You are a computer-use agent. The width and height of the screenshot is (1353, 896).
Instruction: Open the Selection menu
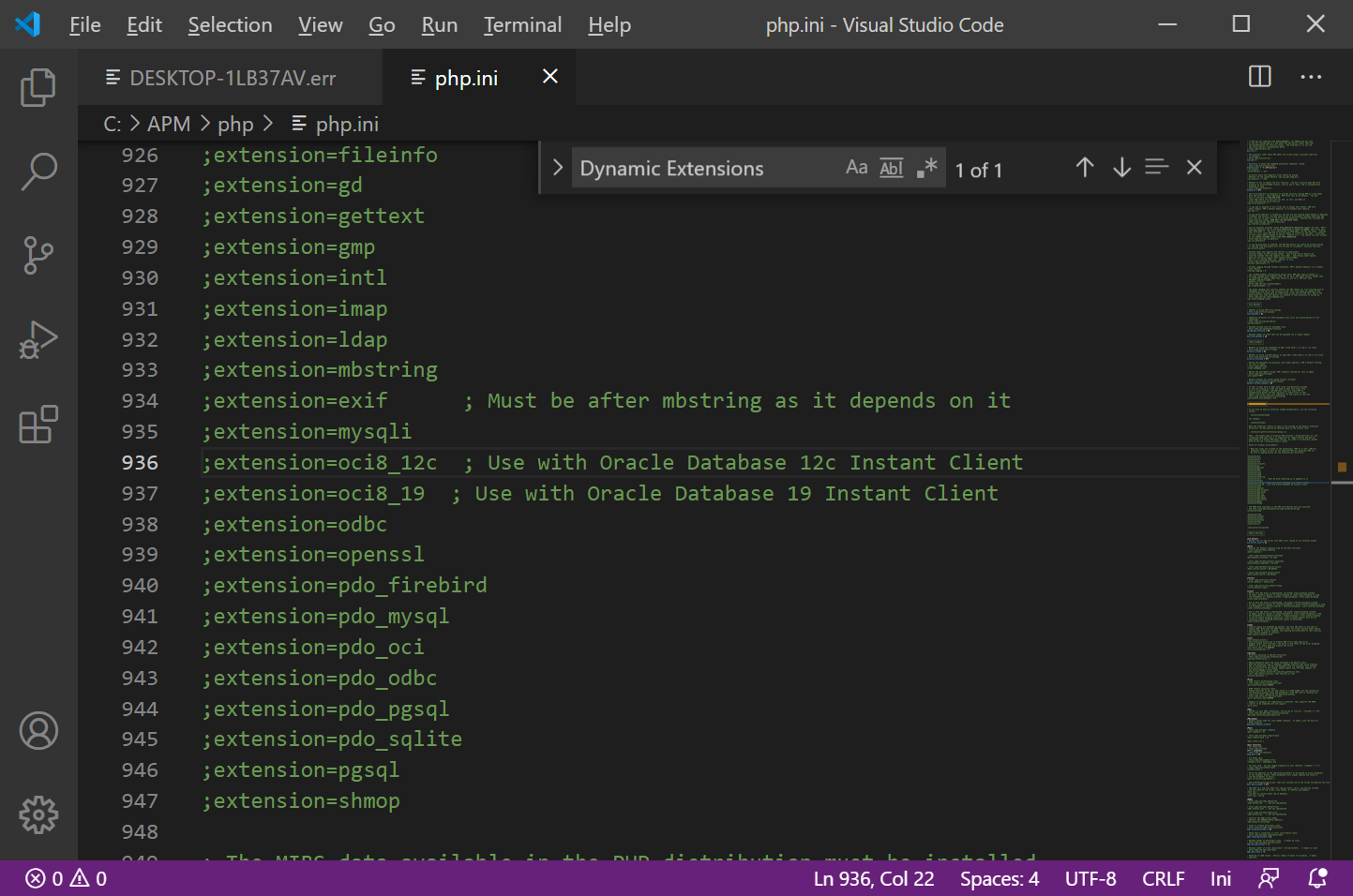pyautogui.click(x=230, y=24)
